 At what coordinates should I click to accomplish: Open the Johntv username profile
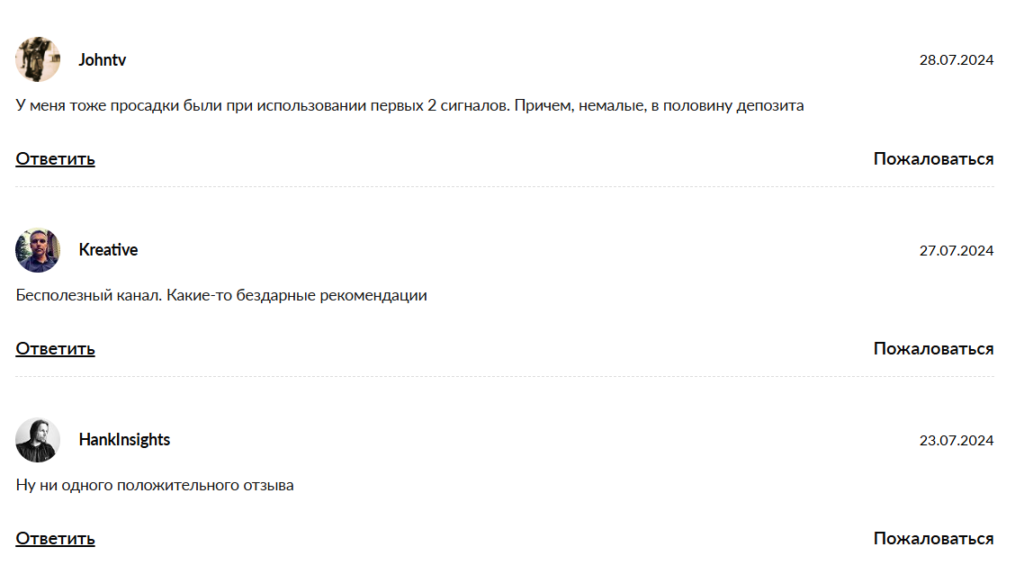click(102, 60)
